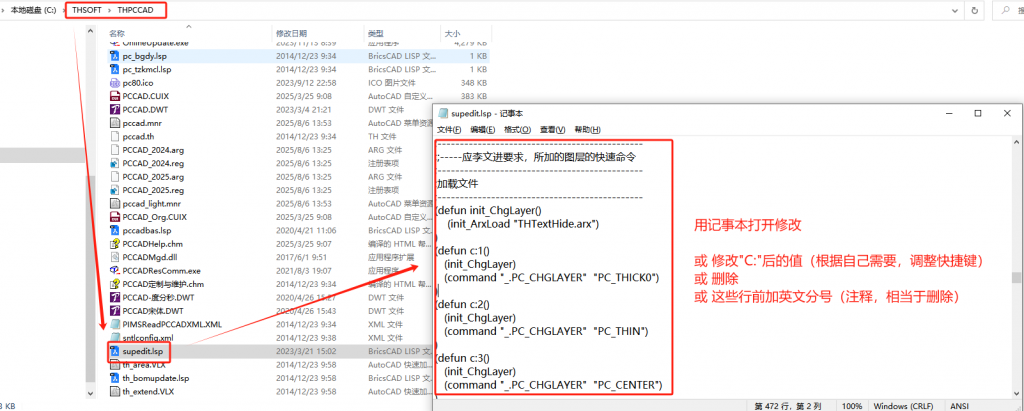Click the sntlconfig.xml file icon

pos(115,338)
